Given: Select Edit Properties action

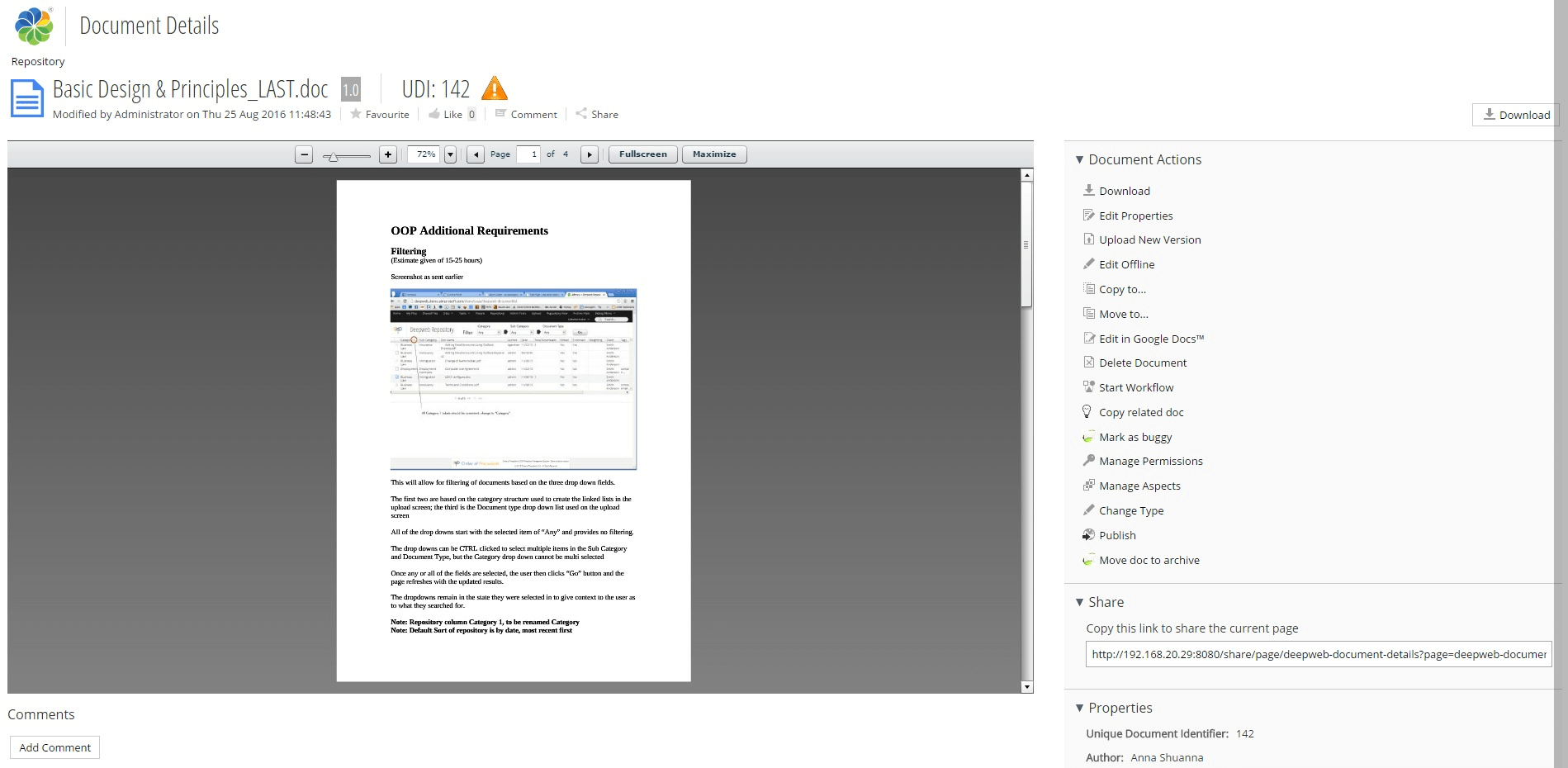Looking at the screenshot, I should 1135,216.
